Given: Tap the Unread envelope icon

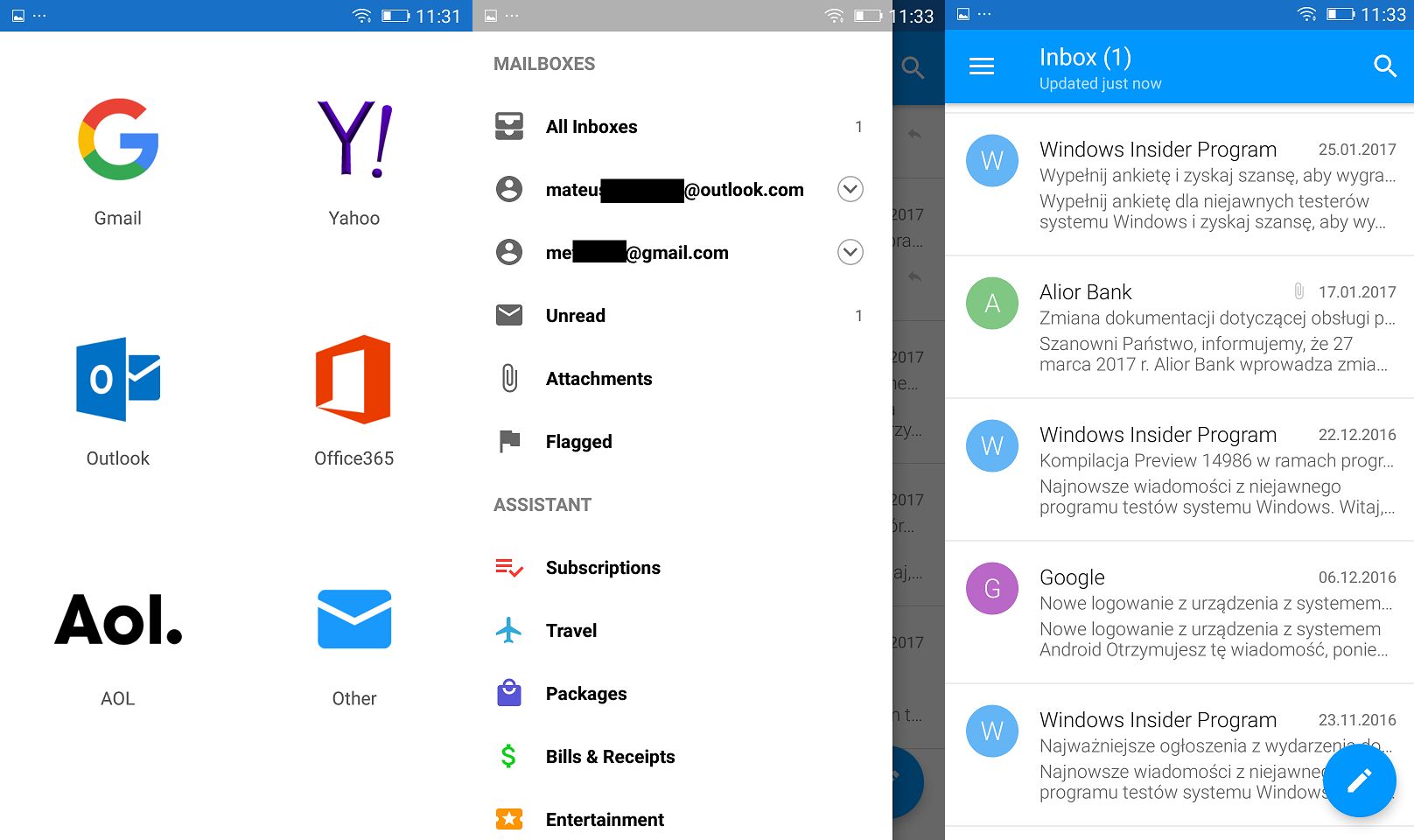Looking at the screenshot, I should [509, 315].
